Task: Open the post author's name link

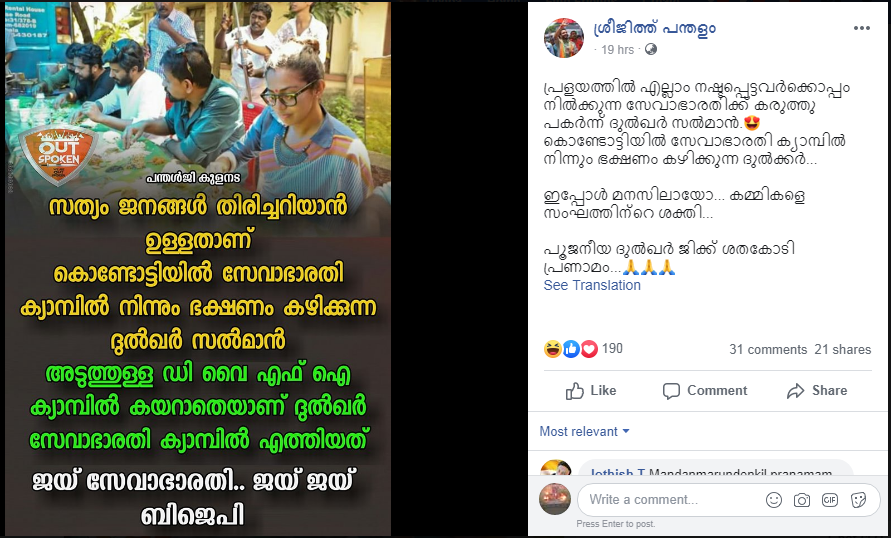Action: click(x=654, y=28)
